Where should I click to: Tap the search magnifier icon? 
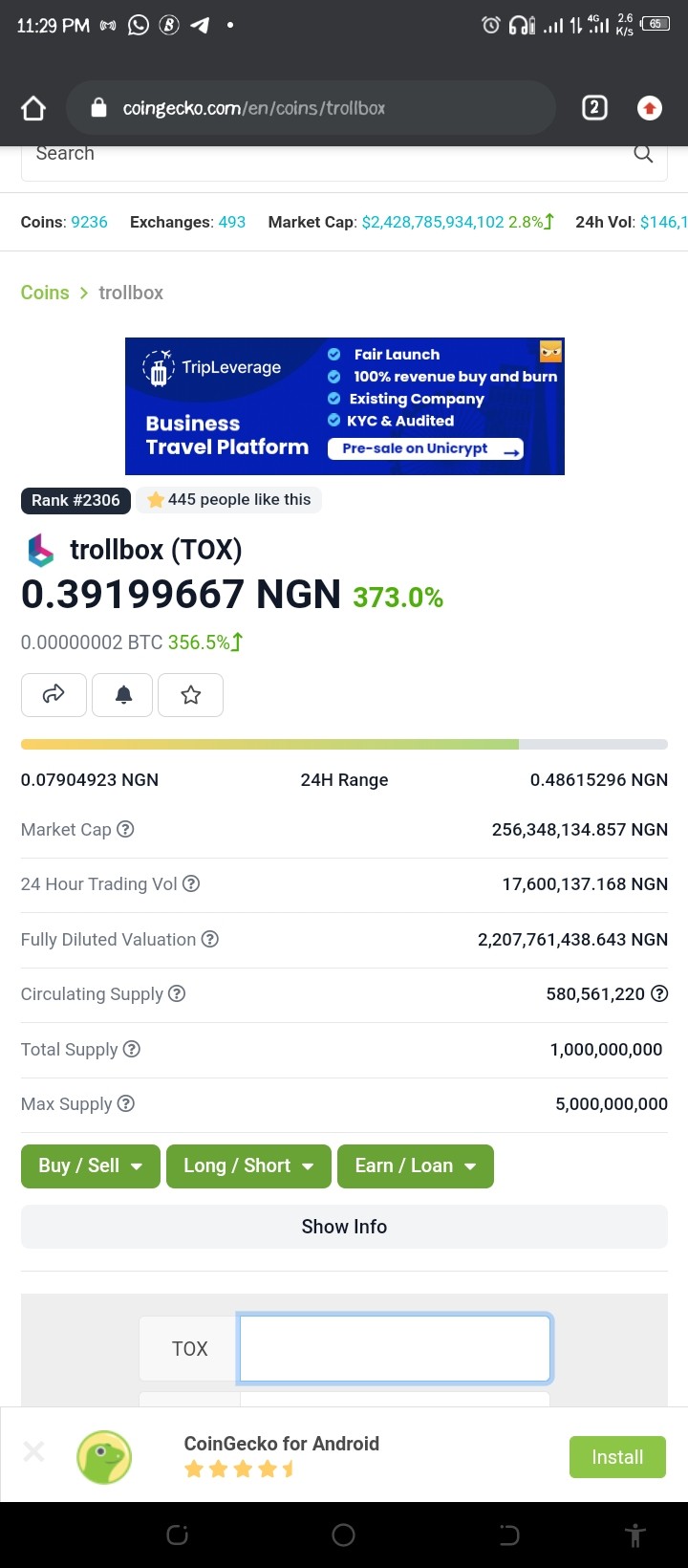643,154
